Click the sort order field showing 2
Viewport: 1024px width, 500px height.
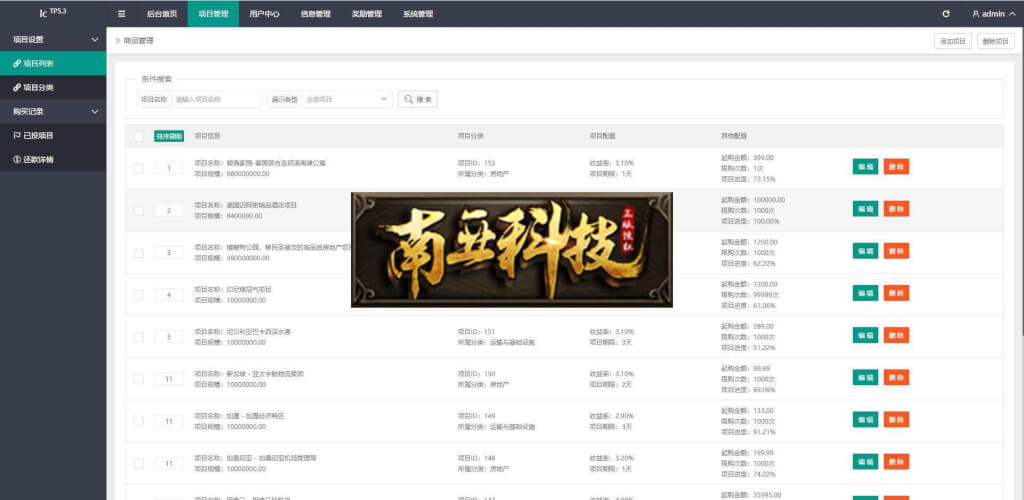click(x=169, y=211)
